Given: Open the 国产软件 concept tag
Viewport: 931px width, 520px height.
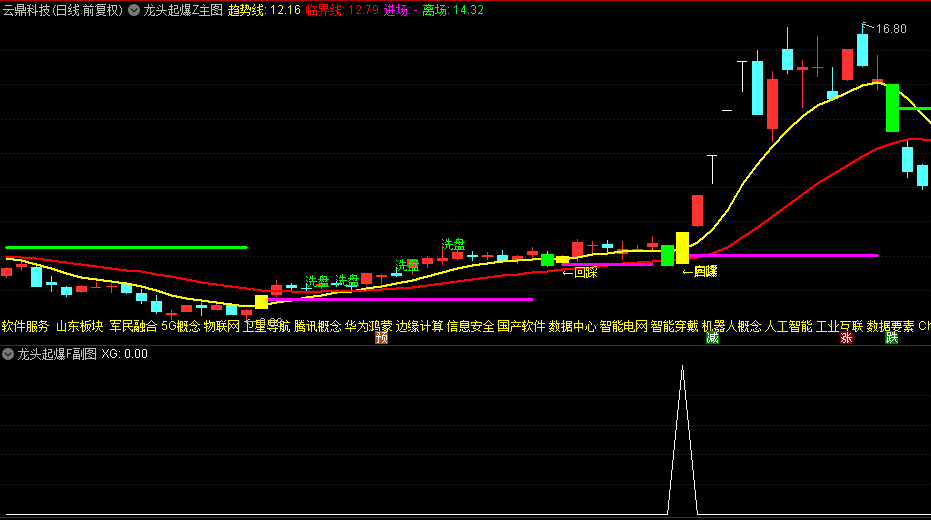Looking at the screenshot, I should (x=521, y=326).
